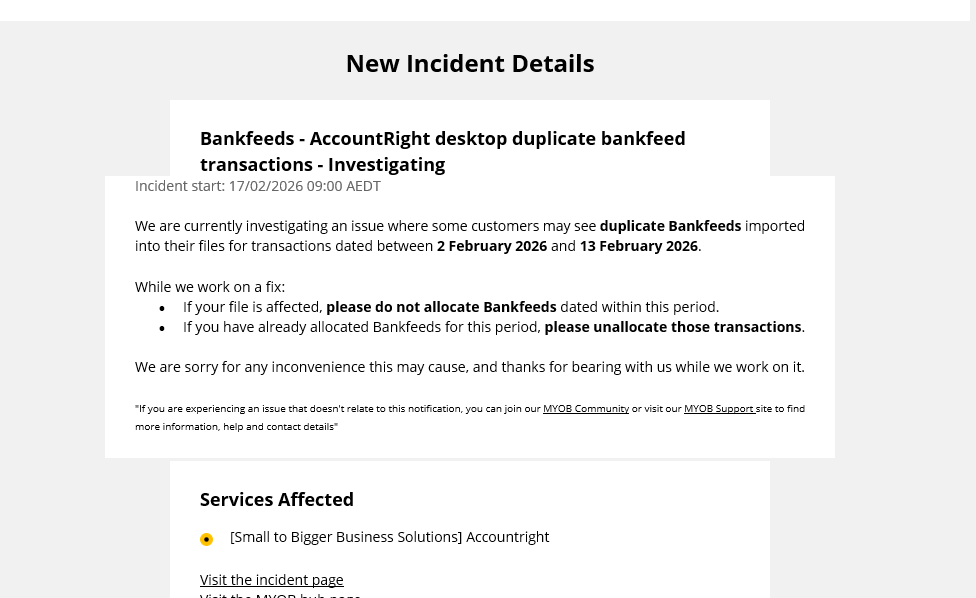Visit the incident page link
Viewport: 976px width, 598px height.
coord(271,580)
